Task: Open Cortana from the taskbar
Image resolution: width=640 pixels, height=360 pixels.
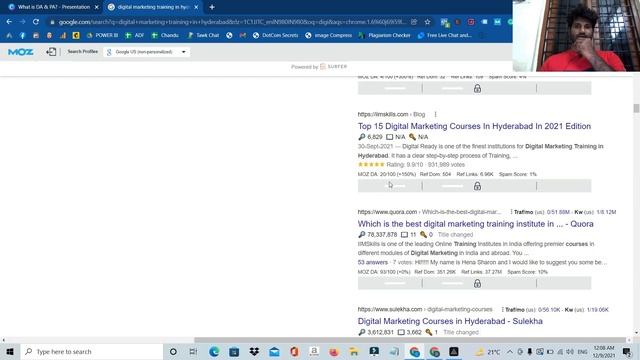Action: [x=173, y=351]
